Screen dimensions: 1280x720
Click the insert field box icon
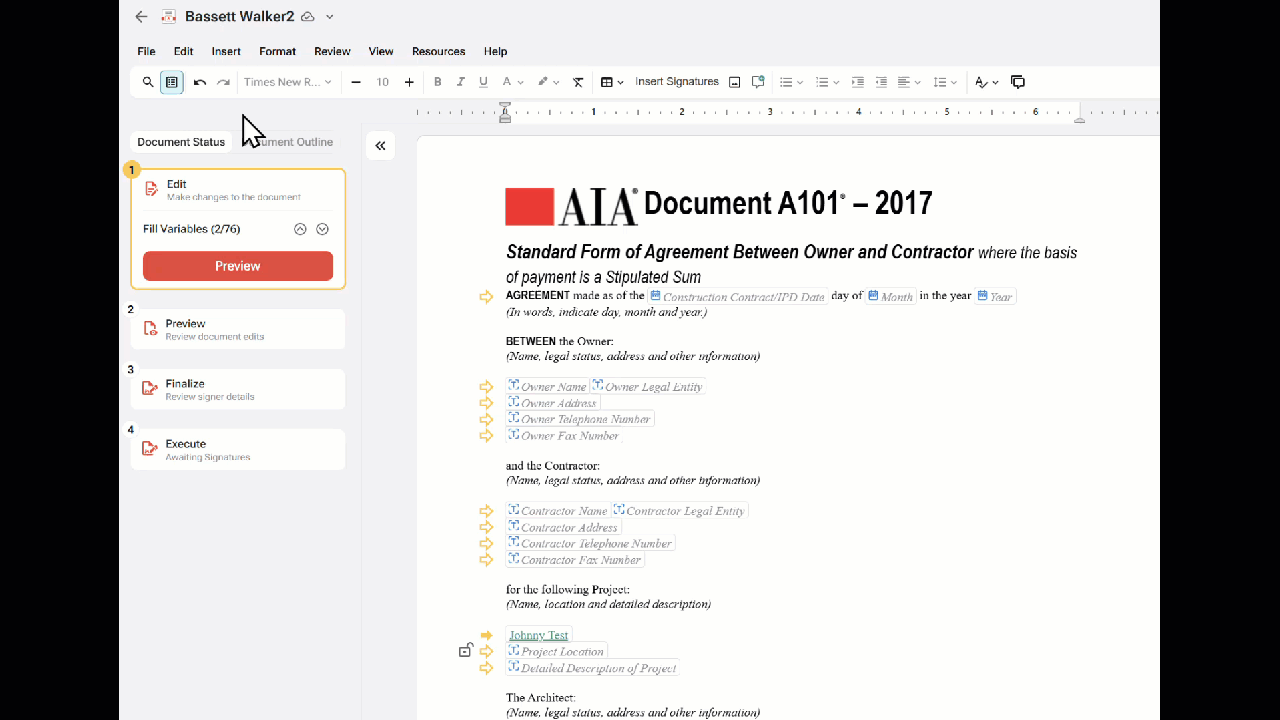tap(735, 82)
